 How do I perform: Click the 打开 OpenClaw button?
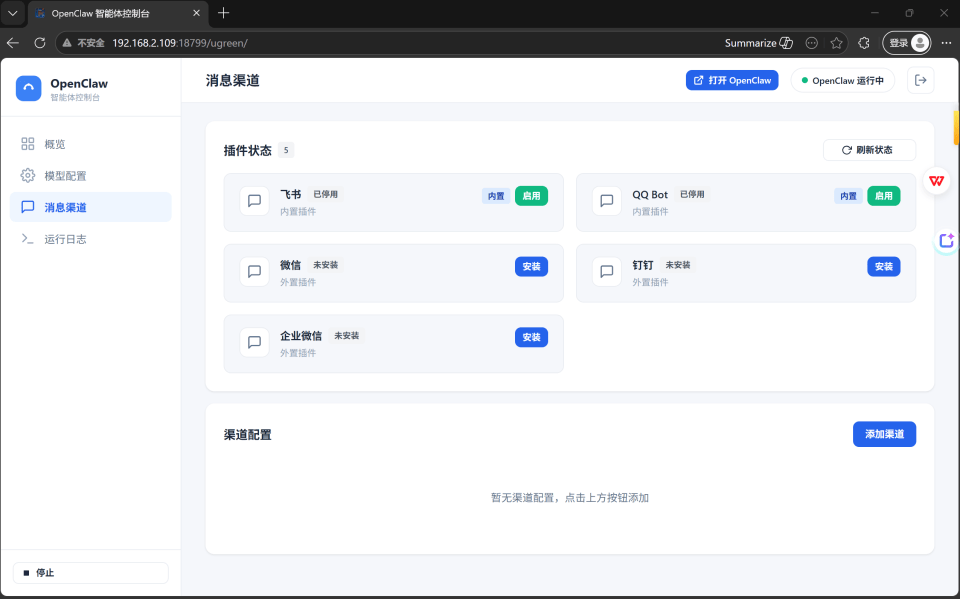click(x=732, y=80)
